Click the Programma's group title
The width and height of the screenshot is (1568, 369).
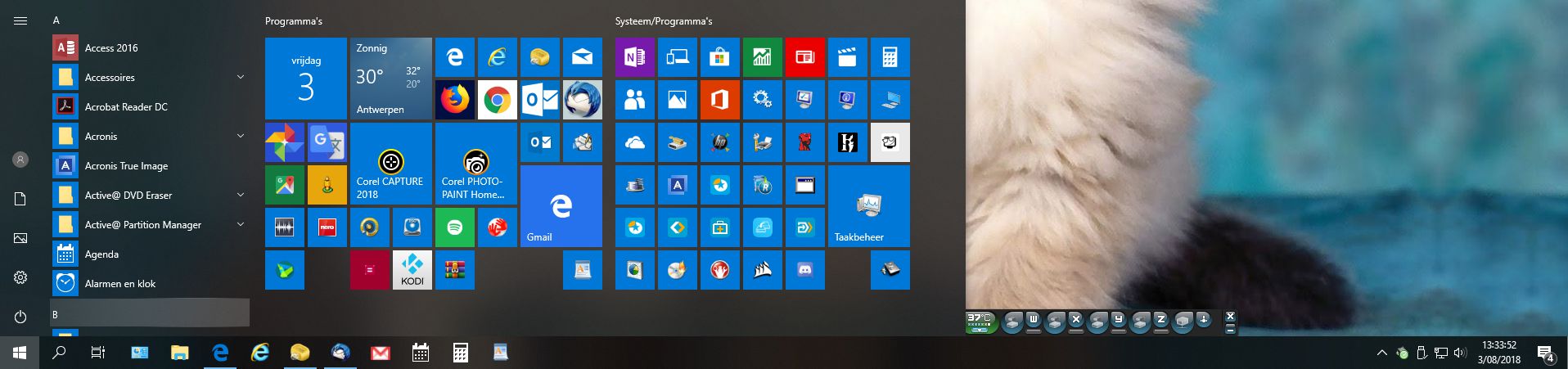point(294,21)
